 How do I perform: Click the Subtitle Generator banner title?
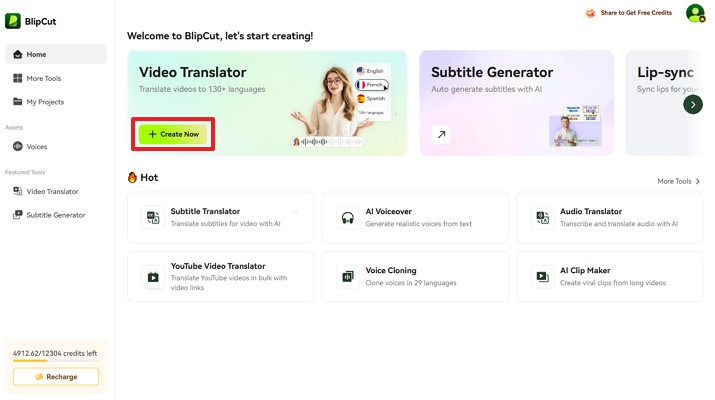click(x=492, y=72)
